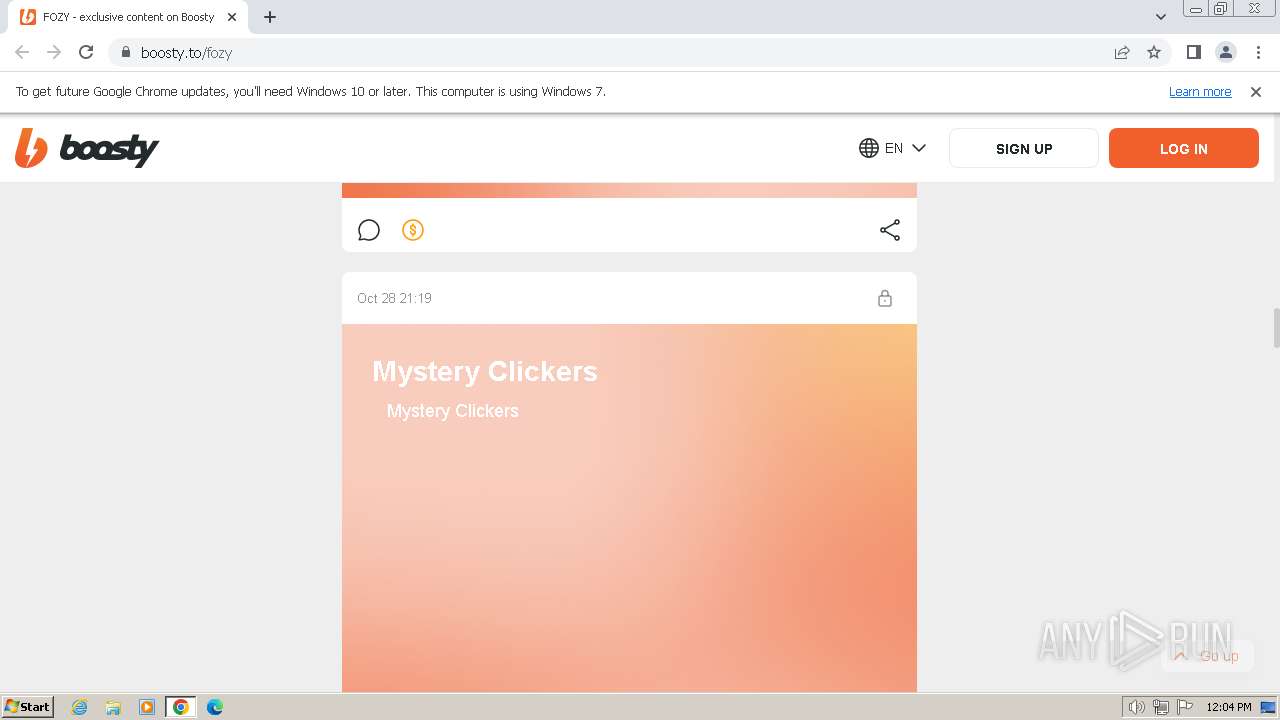Open the Oct 28 21:19 post timestamp

point(394,298)
